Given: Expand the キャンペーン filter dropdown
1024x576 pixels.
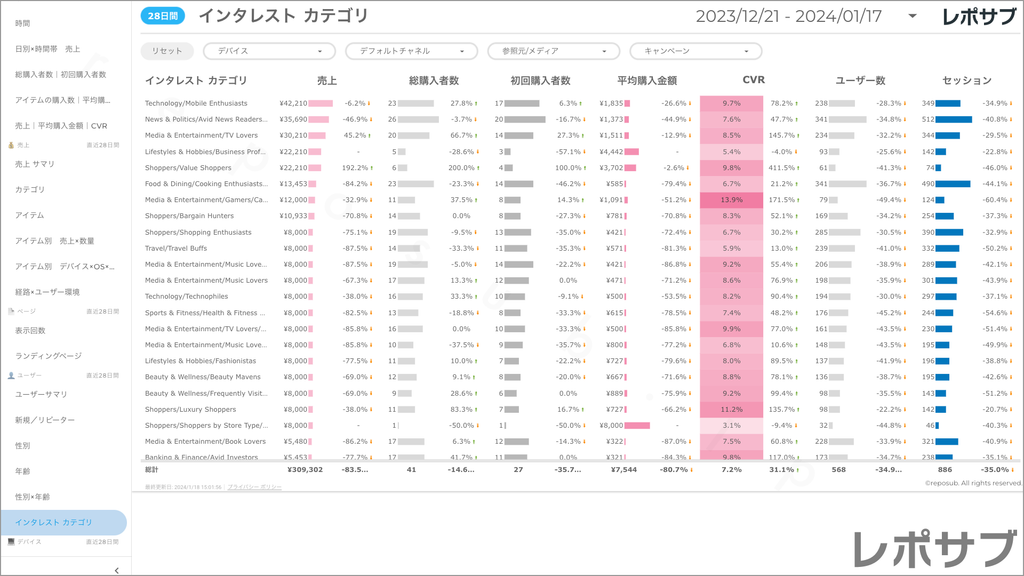Looking at the screenshot, I should (x=695, y=51).
